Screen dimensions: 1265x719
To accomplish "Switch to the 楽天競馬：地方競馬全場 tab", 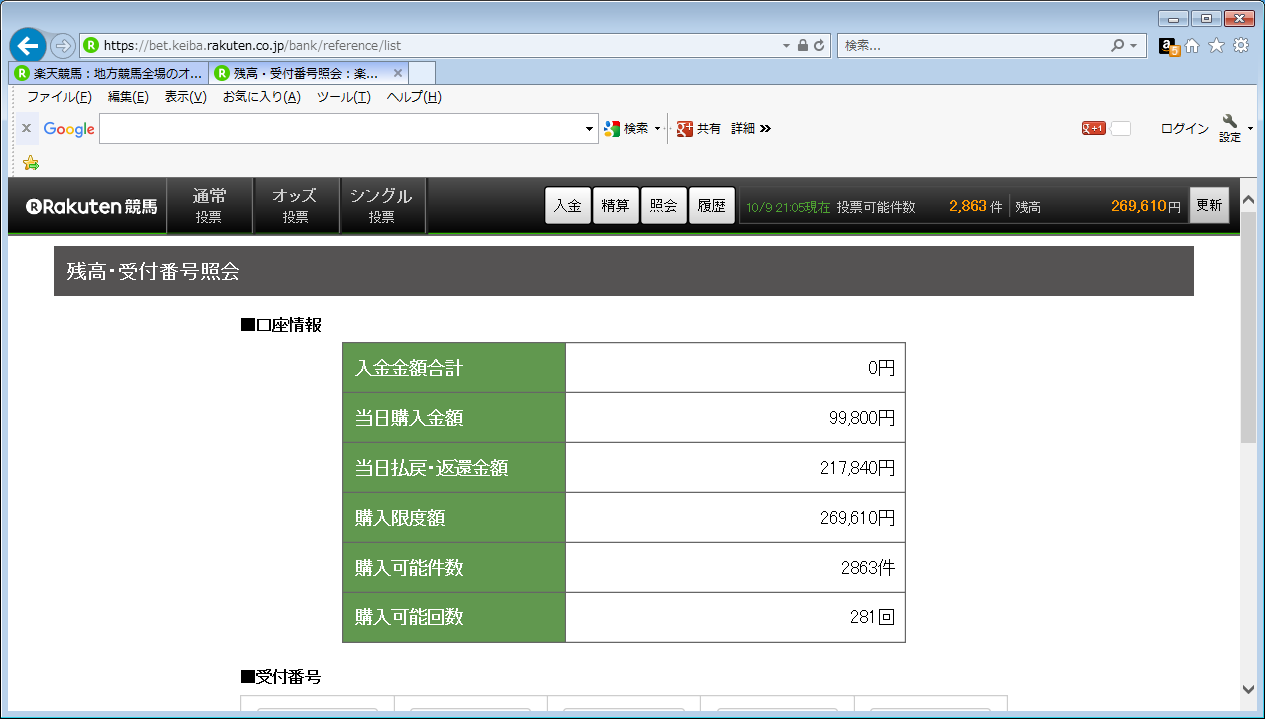I will pyautogui.click(x=109, y=73).
